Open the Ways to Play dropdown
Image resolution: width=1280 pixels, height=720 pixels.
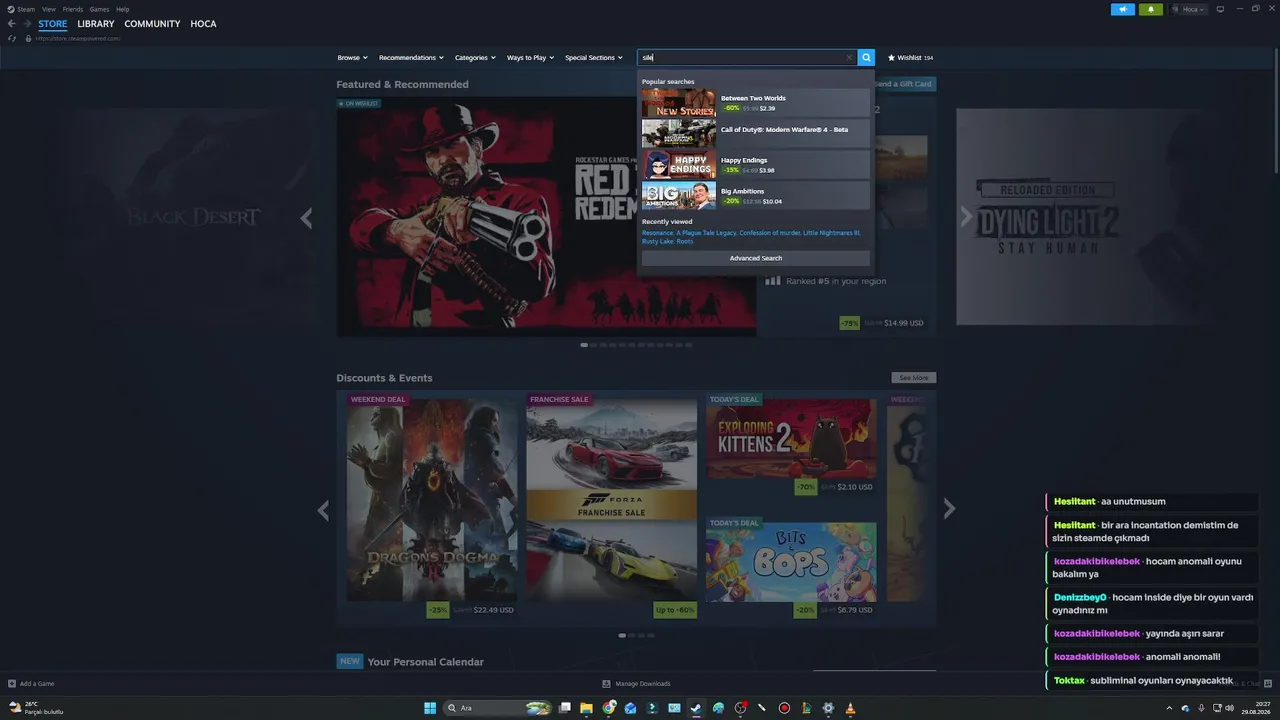(x=530, y=58)
